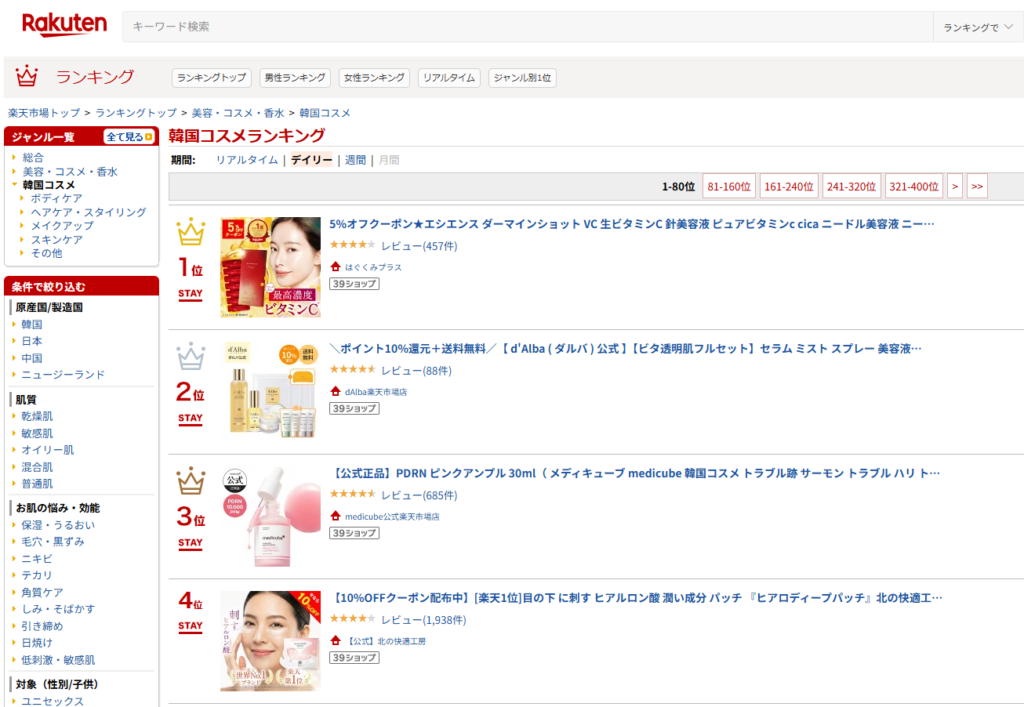Viewport: 1024px width, 707px height.
Task: Click the 39ショップ badge under dAlba楽天市場店
Action: point(354,408)
